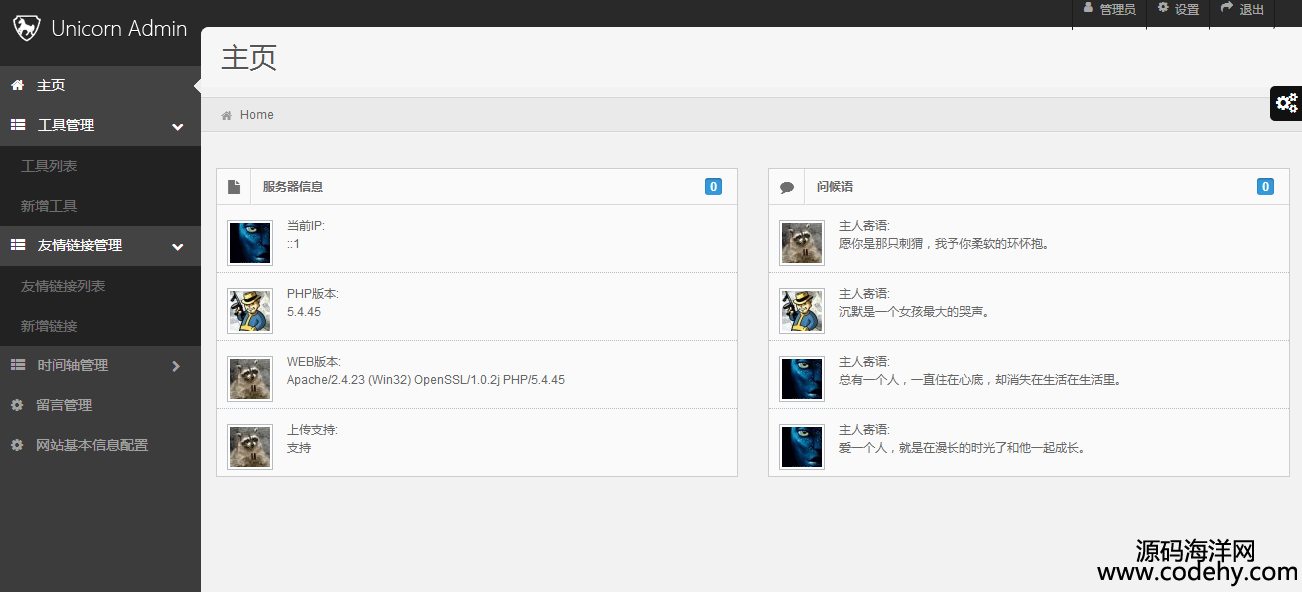Click 退出 to log out
The height and width of the screenshot is (592, 1302).
[x=1242, y=10]
